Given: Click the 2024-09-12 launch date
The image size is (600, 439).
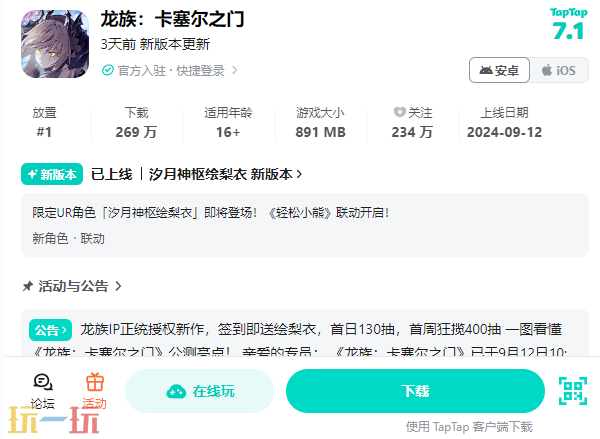Looking at the screenshot, I should point(504,132).
